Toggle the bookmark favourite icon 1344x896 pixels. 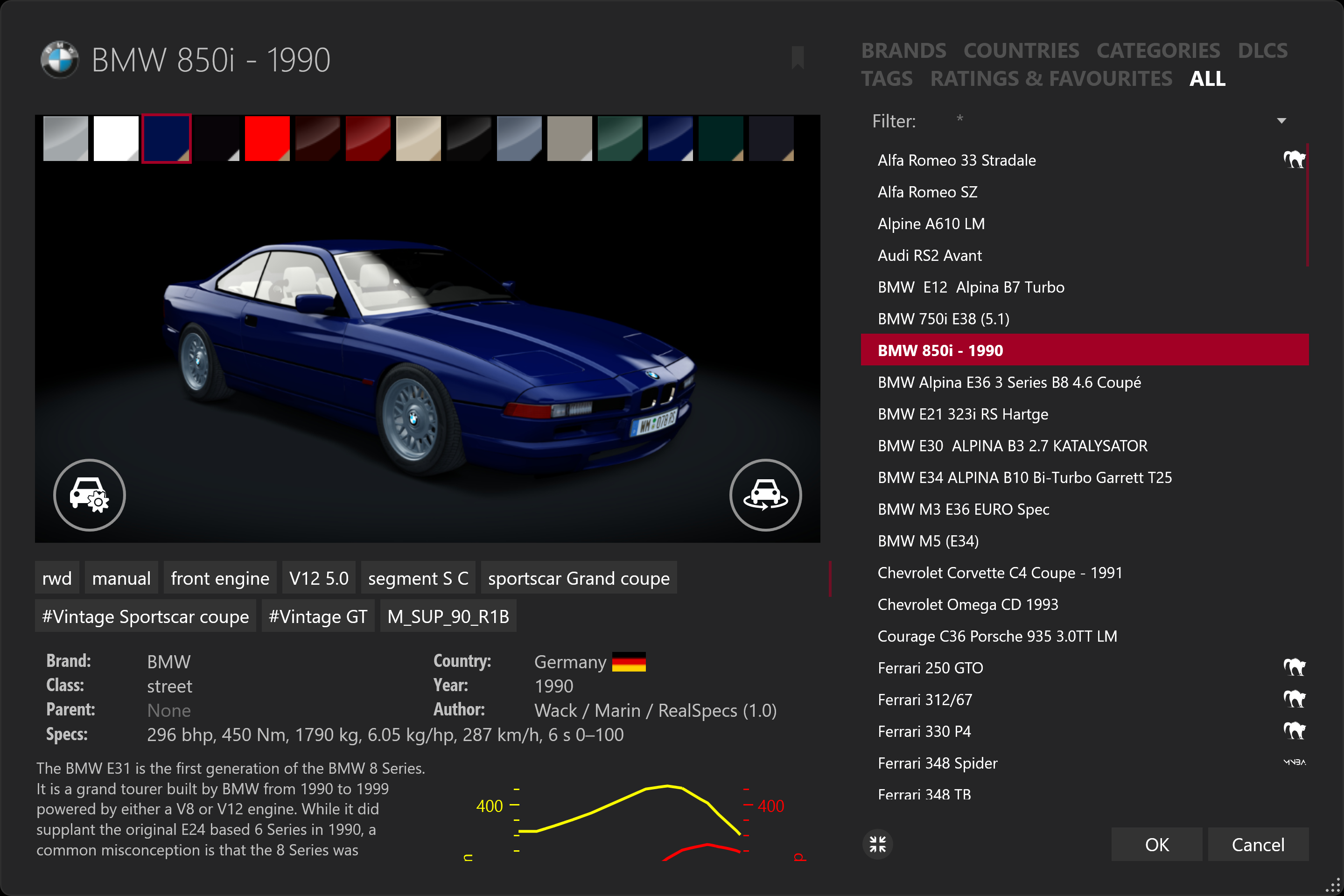pos(798,57)
